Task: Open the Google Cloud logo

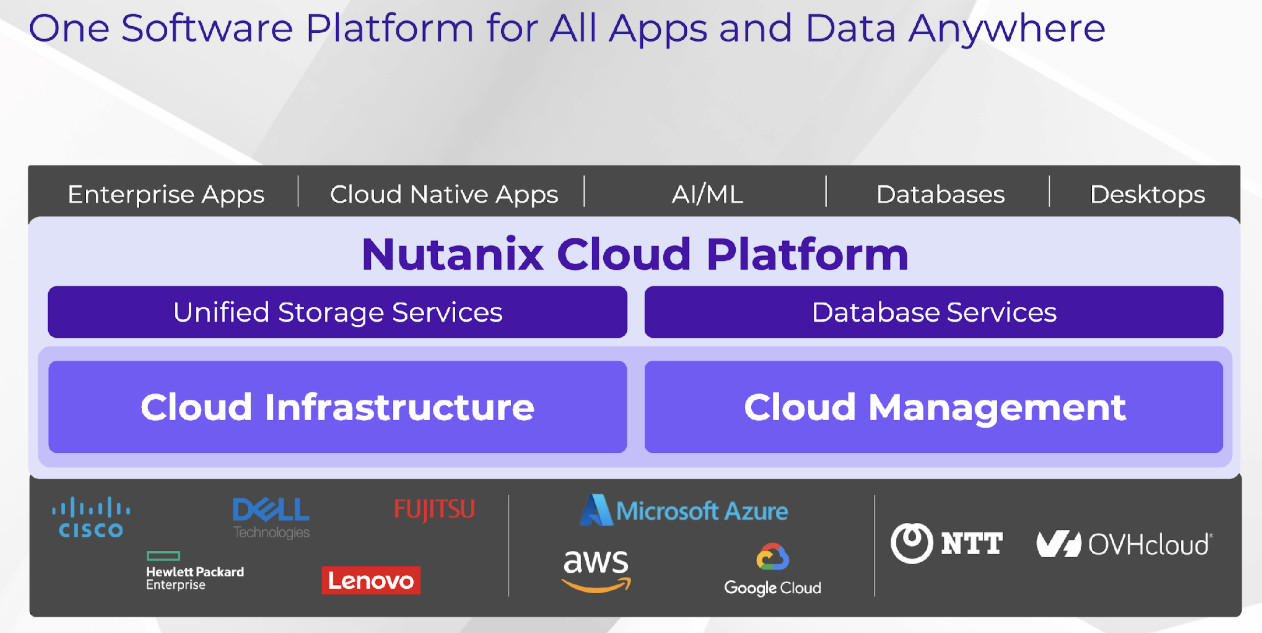Action: point(772,571)
